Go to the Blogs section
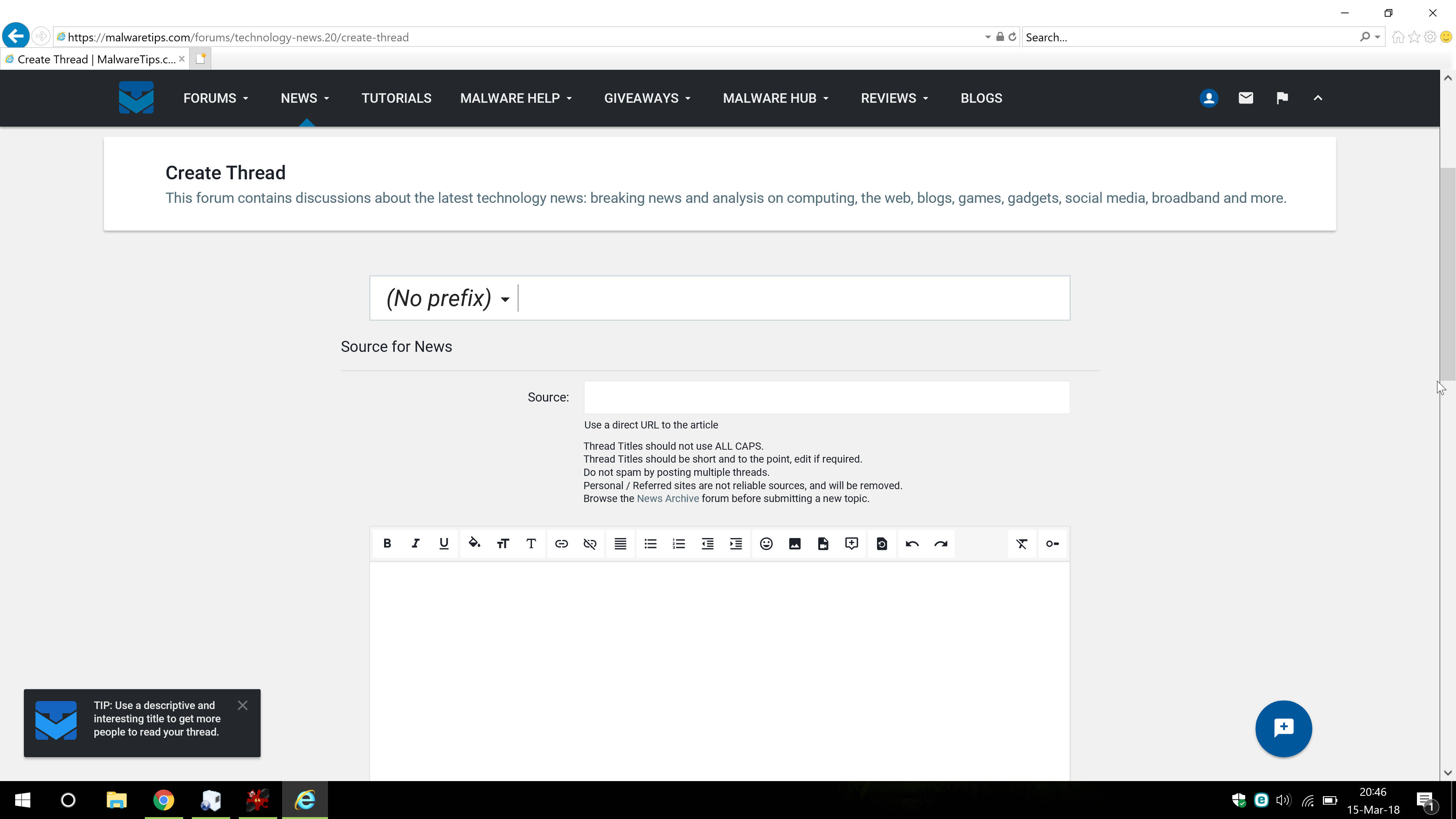 pos(981,98)
